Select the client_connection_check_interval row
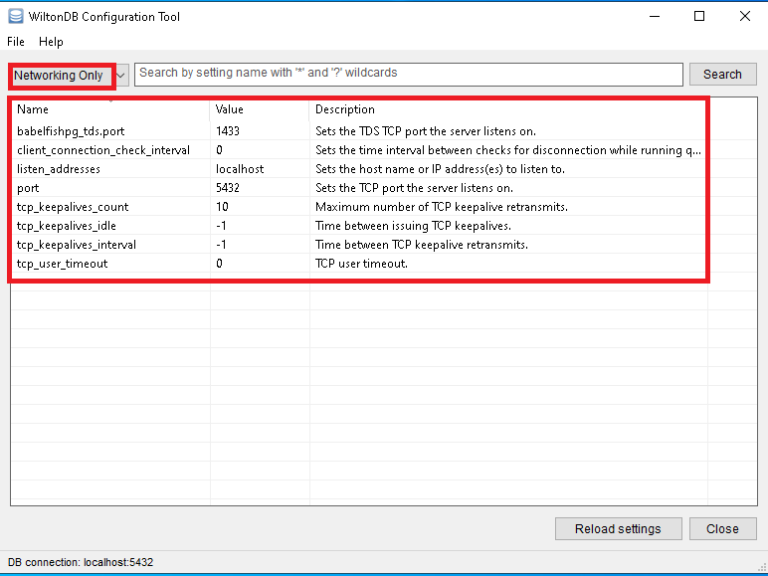 pos(103,150)
